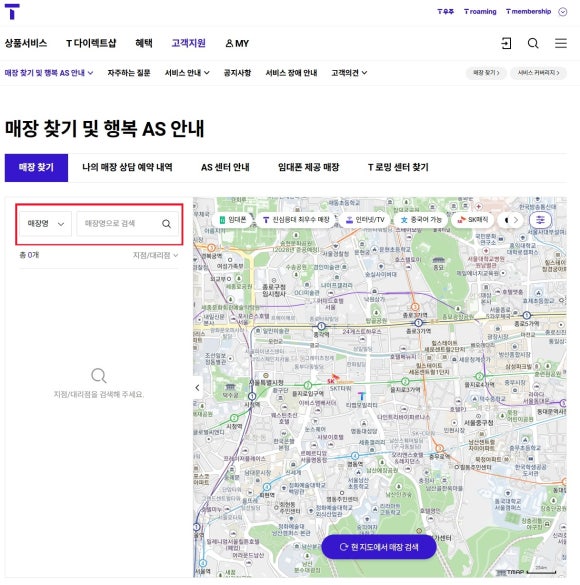The height and width of the screenshot is (585, 580).
Task: Click the 덕수궁 palace icon on map
Action: click(230, 387)
